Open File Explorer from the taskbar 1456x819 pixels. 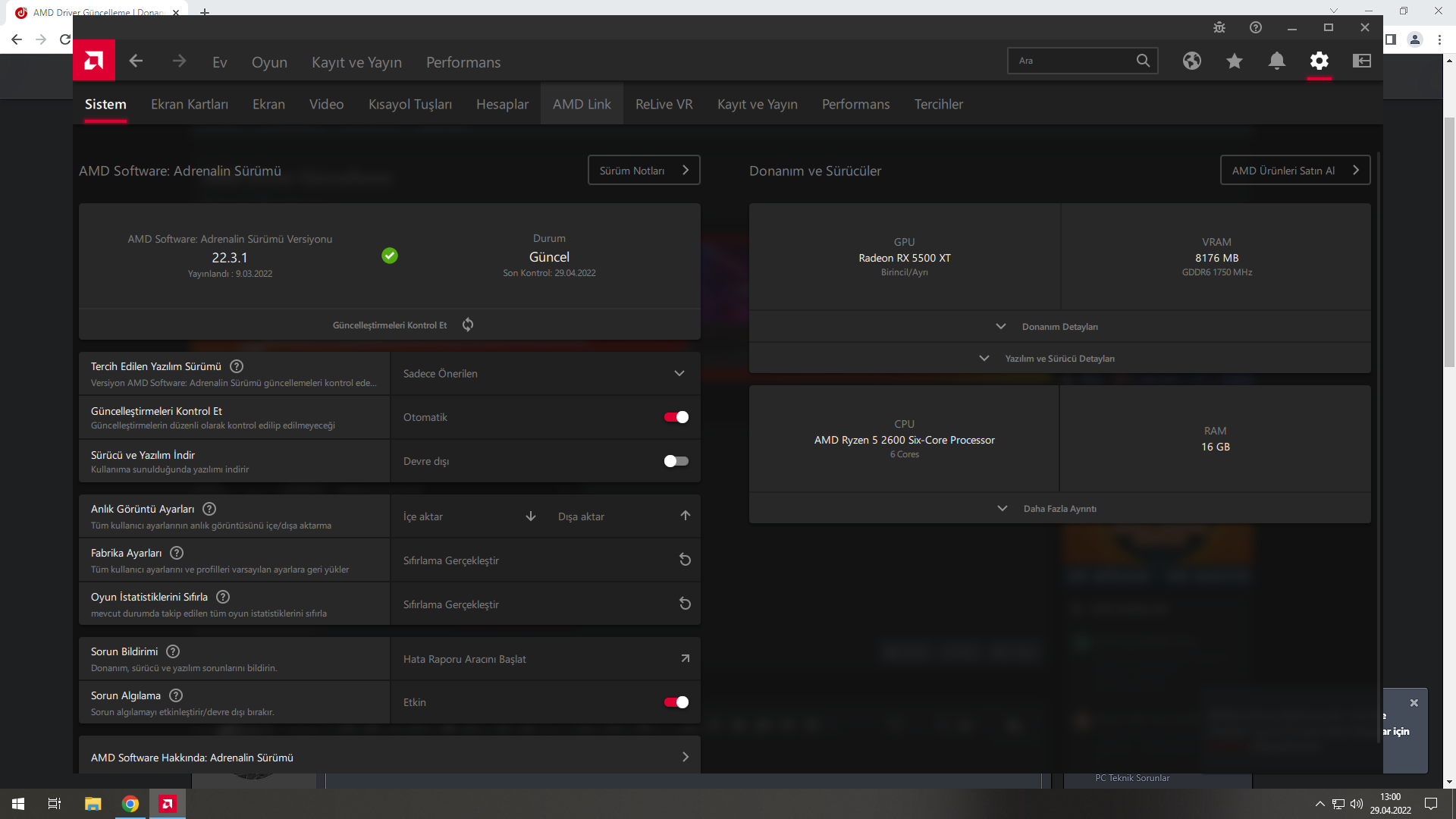click(x=93, y=804)
